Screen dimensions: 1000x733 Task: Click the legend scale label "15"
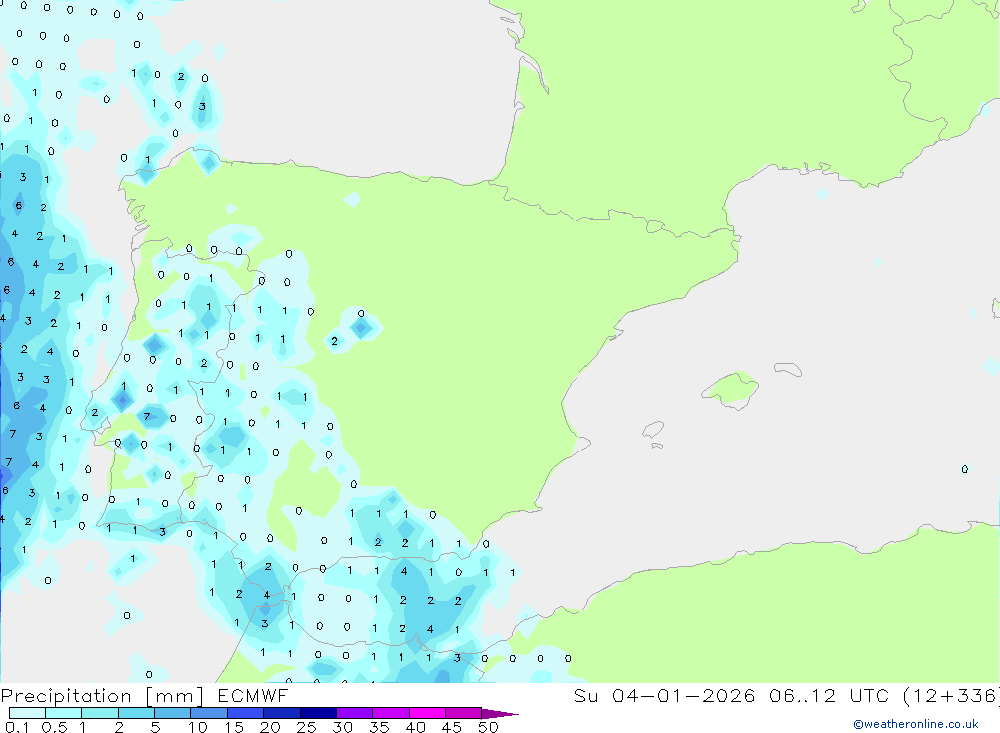(234, 727)
